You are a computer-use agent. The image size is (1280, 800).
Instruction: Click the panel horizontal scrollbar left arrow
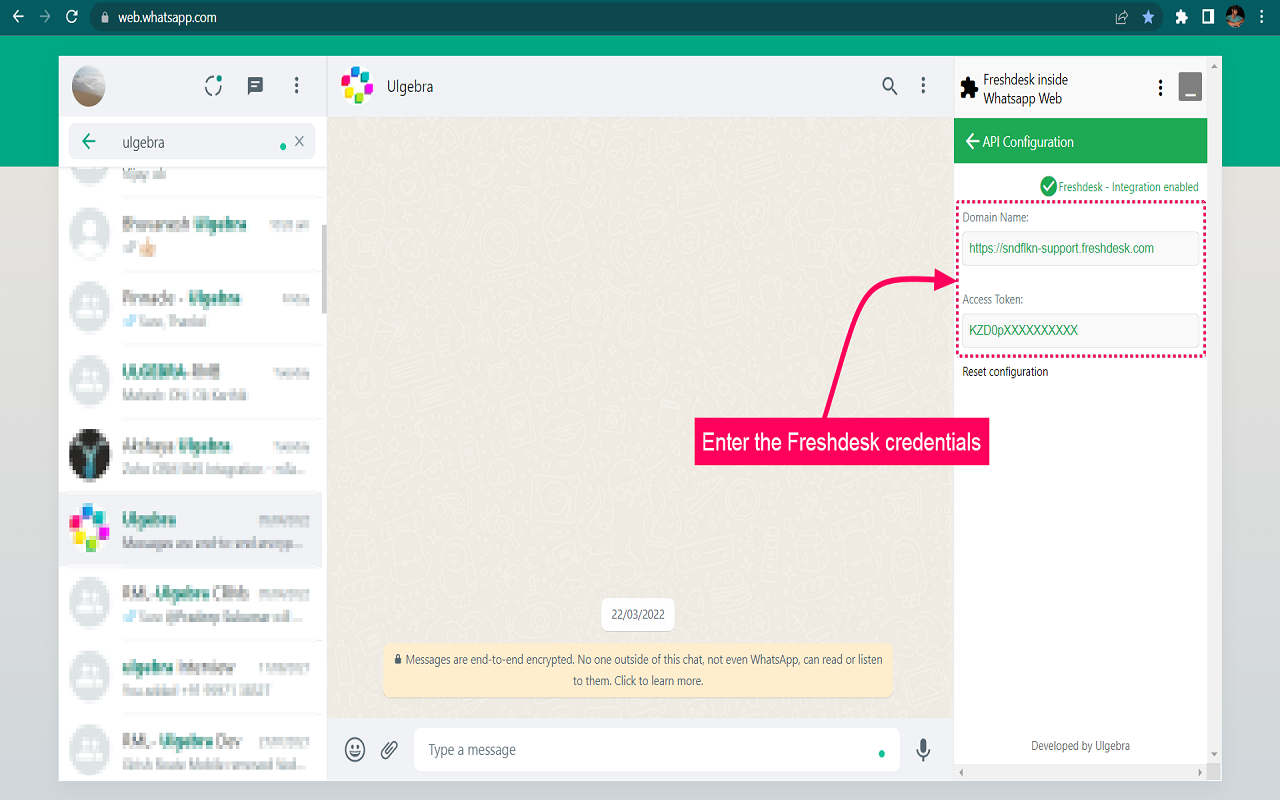click(961, 772)
